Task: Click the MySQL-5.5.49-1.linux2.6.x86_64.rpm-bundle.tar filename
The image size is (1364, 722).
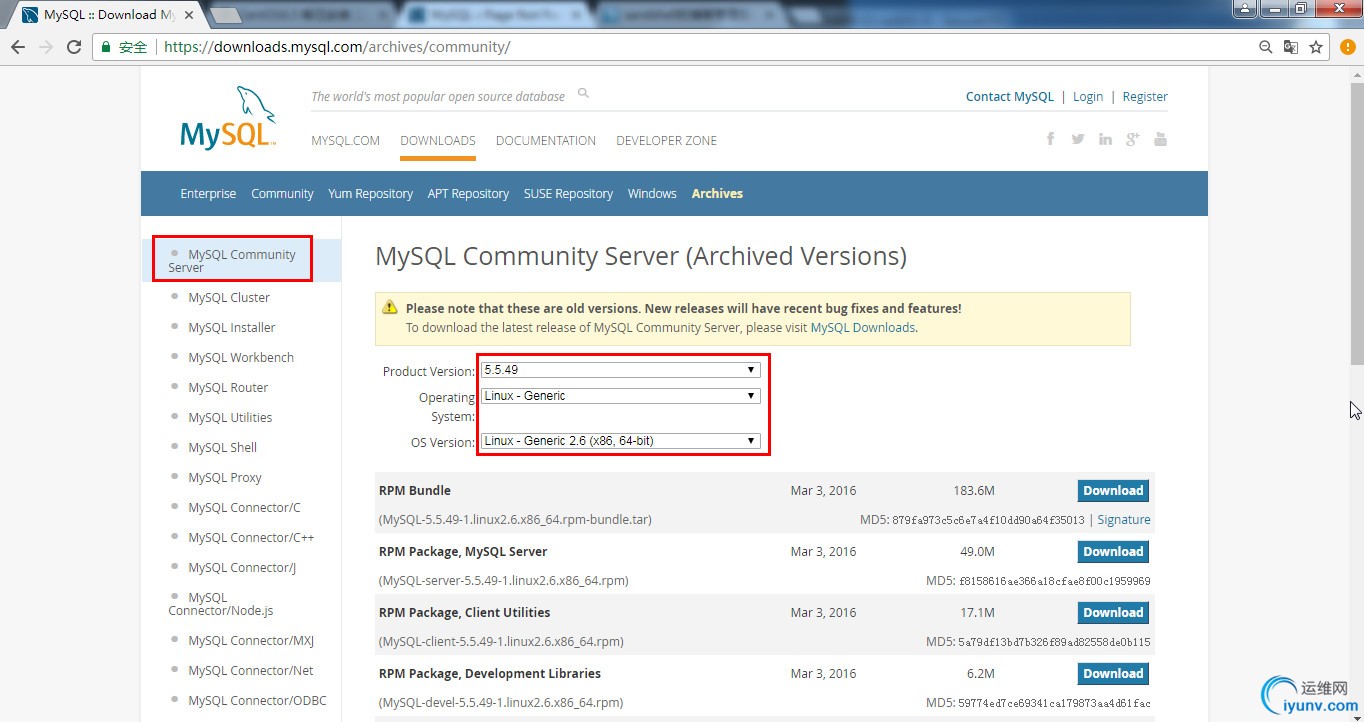Action: [516, 520]
